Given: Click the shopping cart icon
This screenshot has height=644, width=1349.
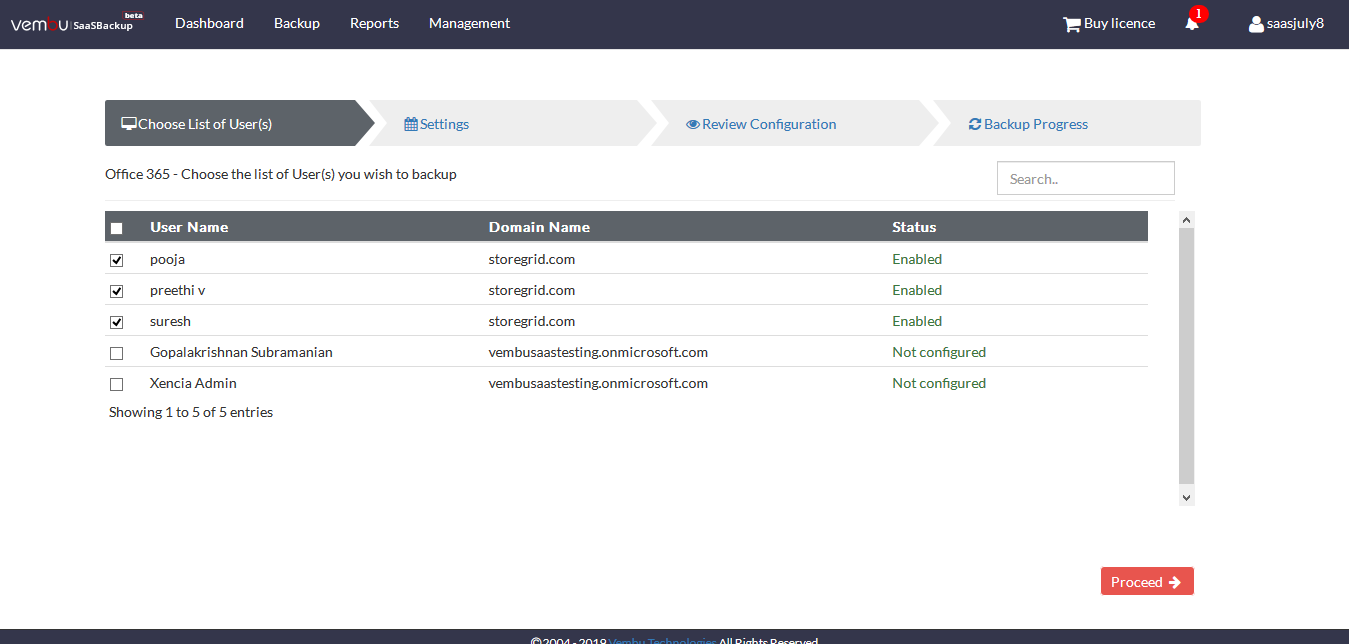Looking at the screenshot, I should coord(1071,24).
